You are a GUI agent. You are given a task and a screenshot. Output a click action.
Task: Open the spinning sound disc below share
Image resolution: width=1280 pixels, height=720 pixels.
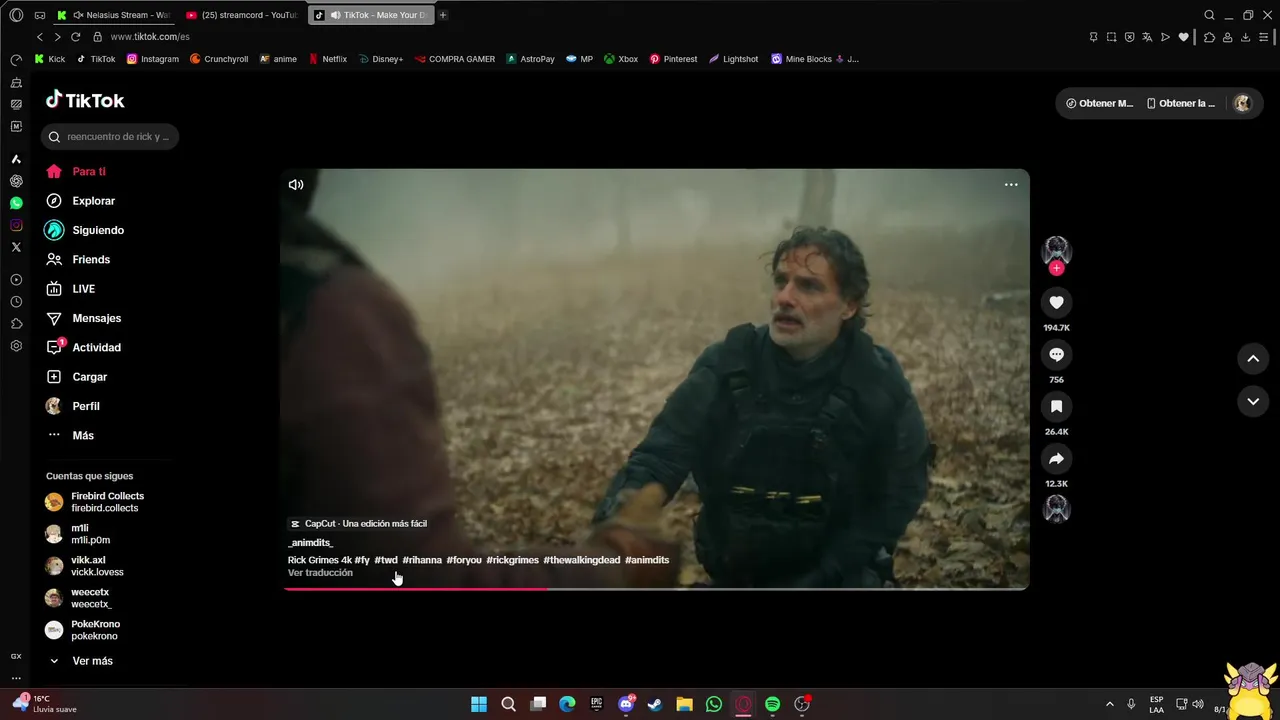(1056, 509)
